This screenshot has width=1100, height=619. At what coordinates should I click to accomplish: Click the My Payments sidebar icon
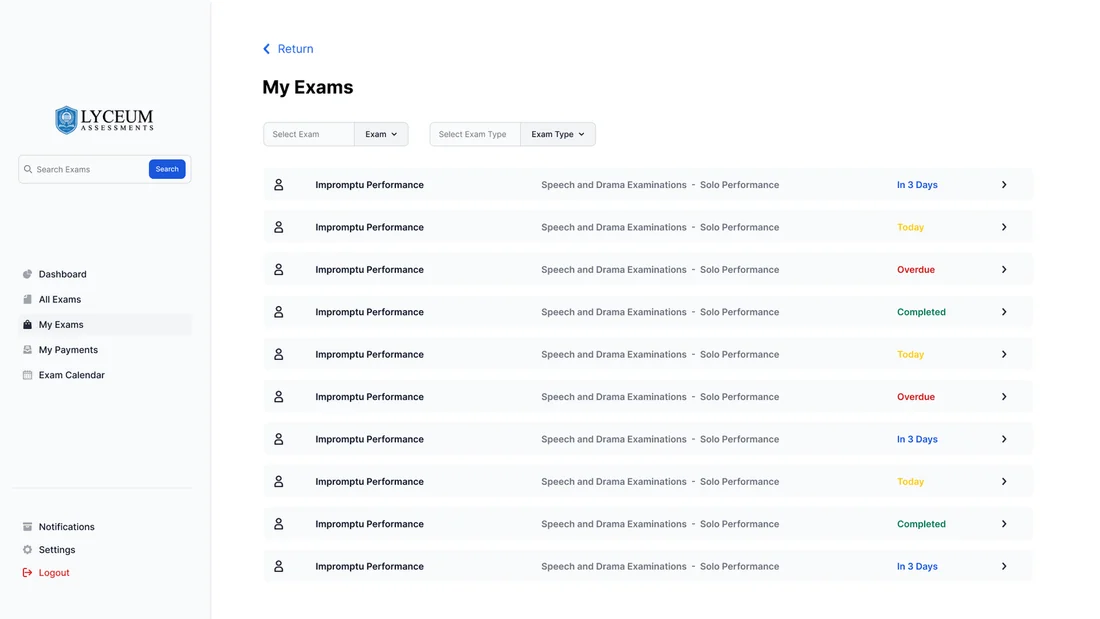pos(27,350)
